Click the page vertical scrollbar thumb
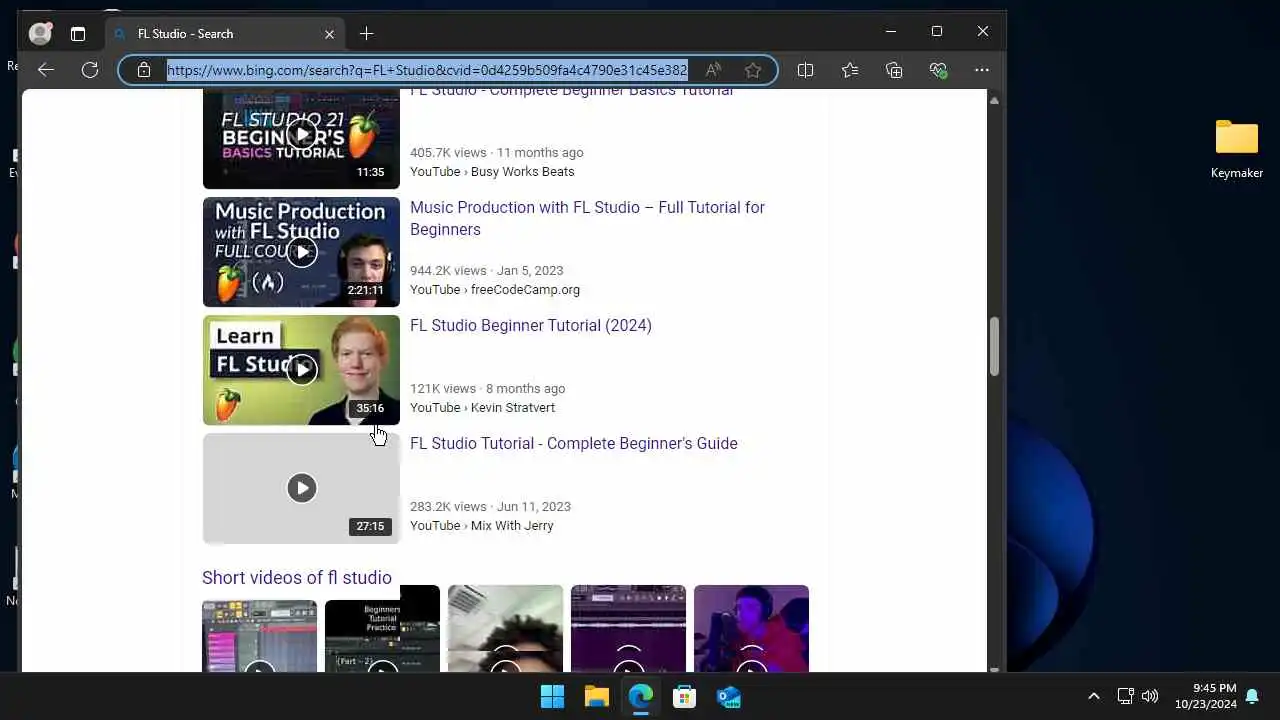The image size is (1280, 720). click(994, 347)
